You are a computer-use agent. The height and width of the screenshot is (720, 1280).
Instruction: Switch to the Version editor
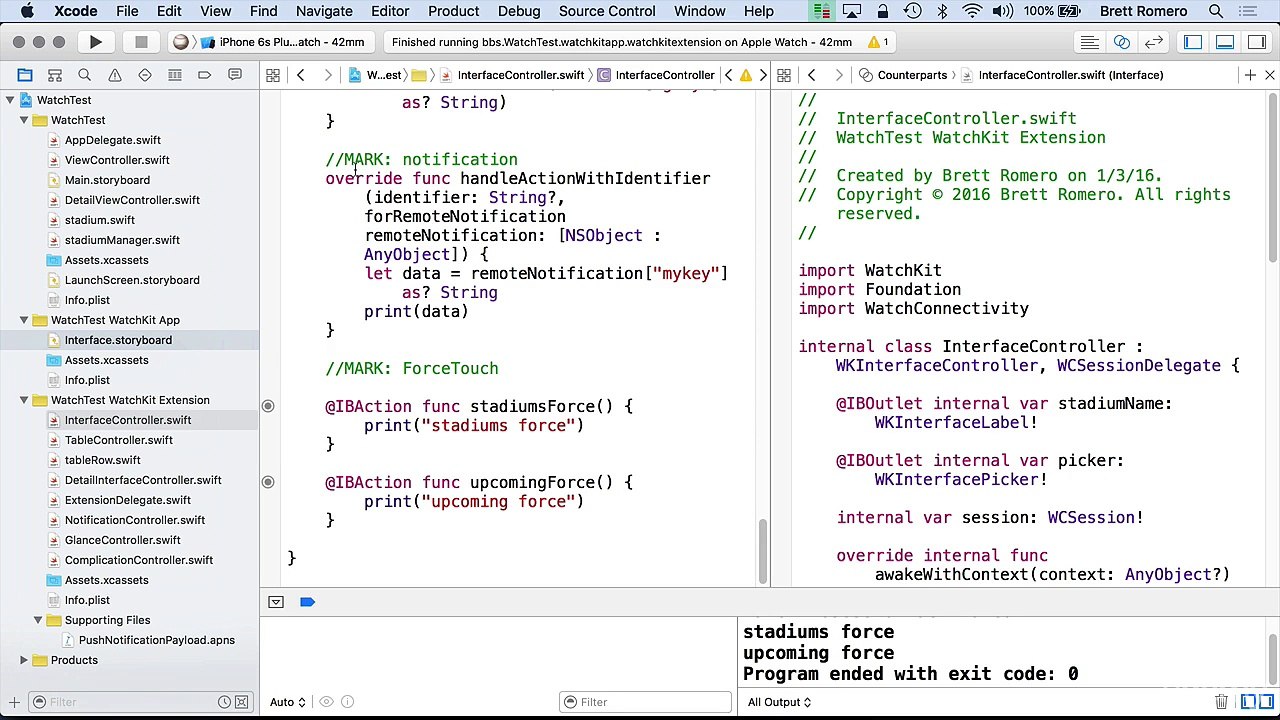(1153, 42)
